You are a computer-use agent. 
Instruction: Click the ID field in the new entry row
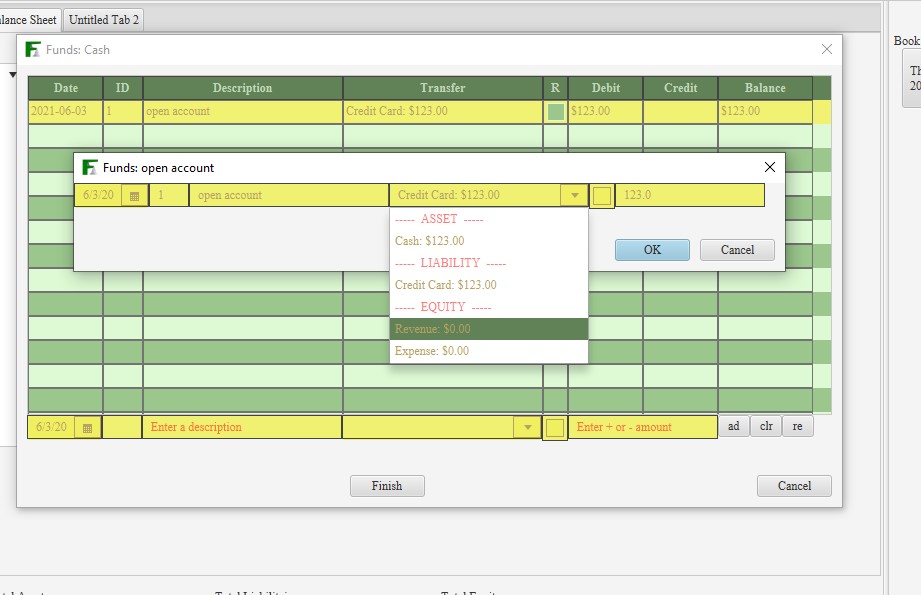point(122,427)
